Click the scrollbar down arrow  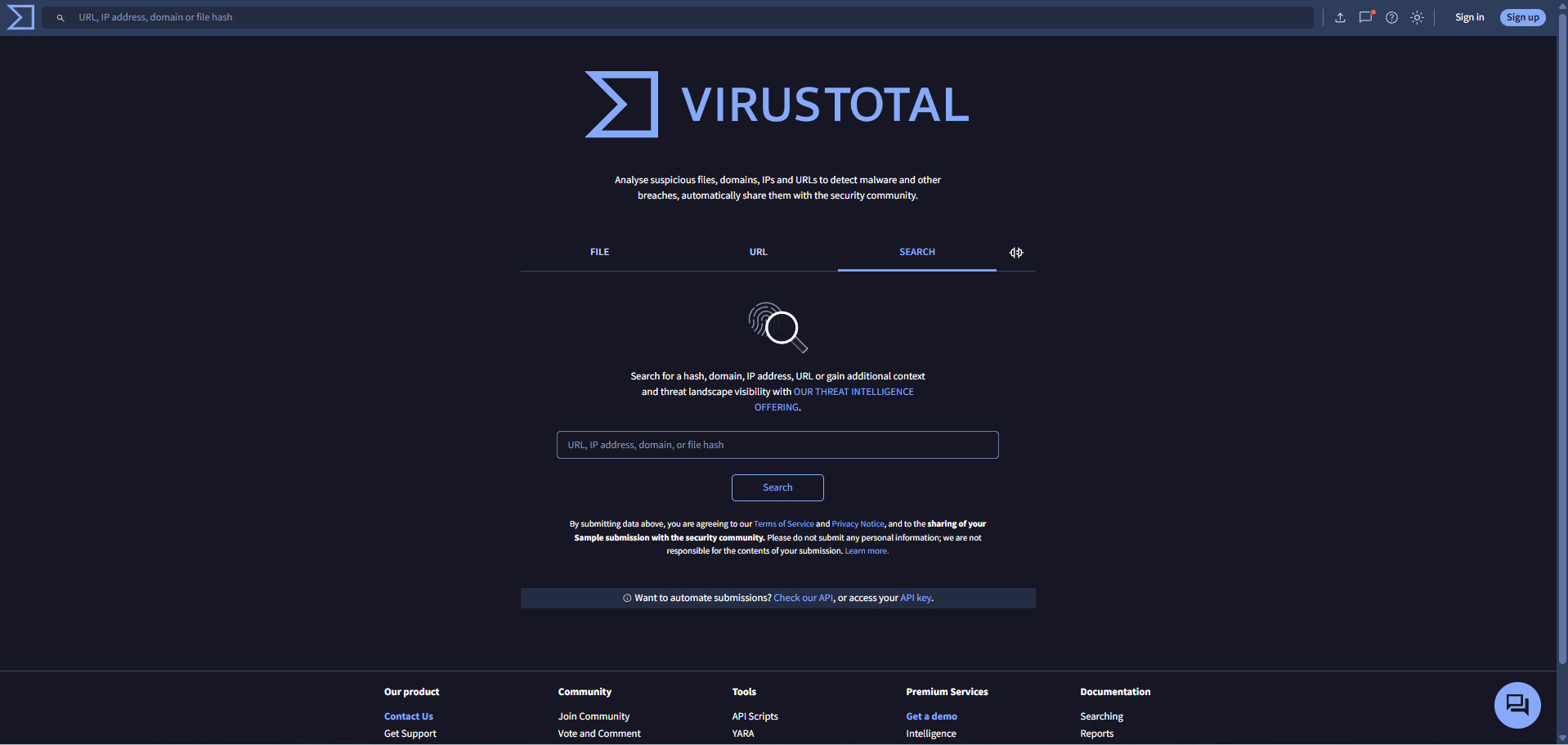click(x=1562, y=738)
